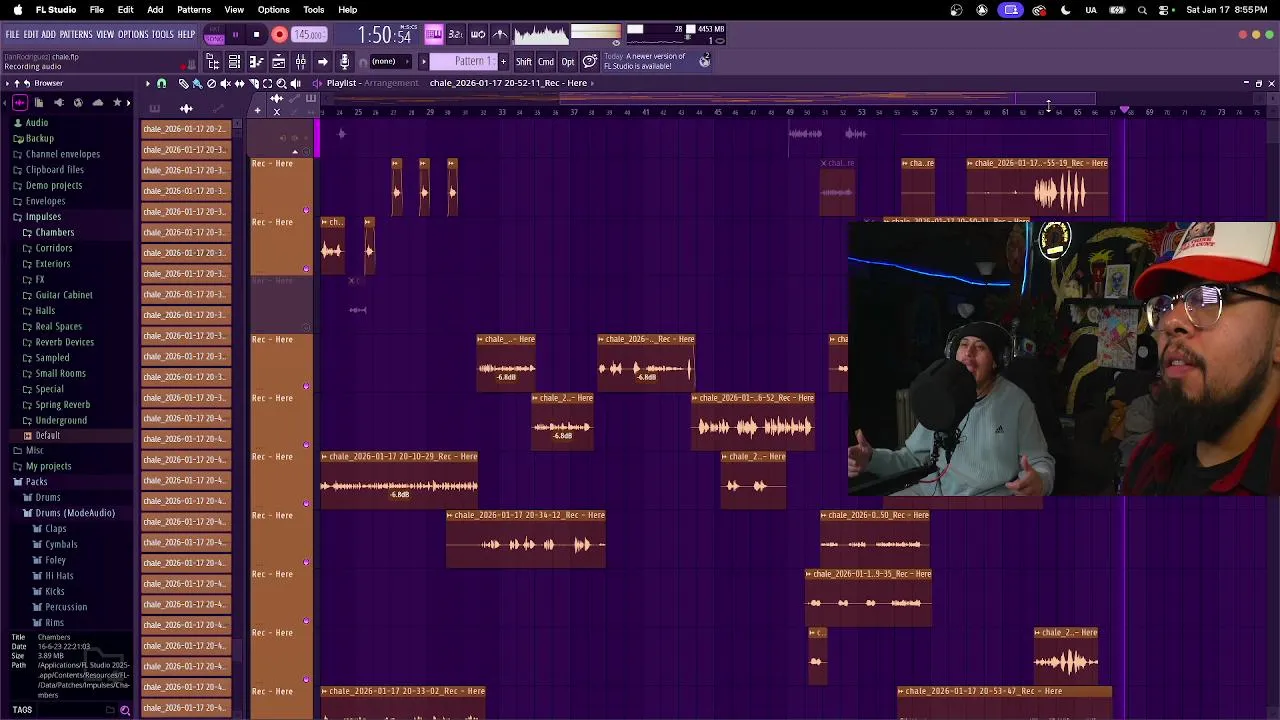Toggle the record button
The width and height of the screenshot is (1280, 720).
coord(279,35)
